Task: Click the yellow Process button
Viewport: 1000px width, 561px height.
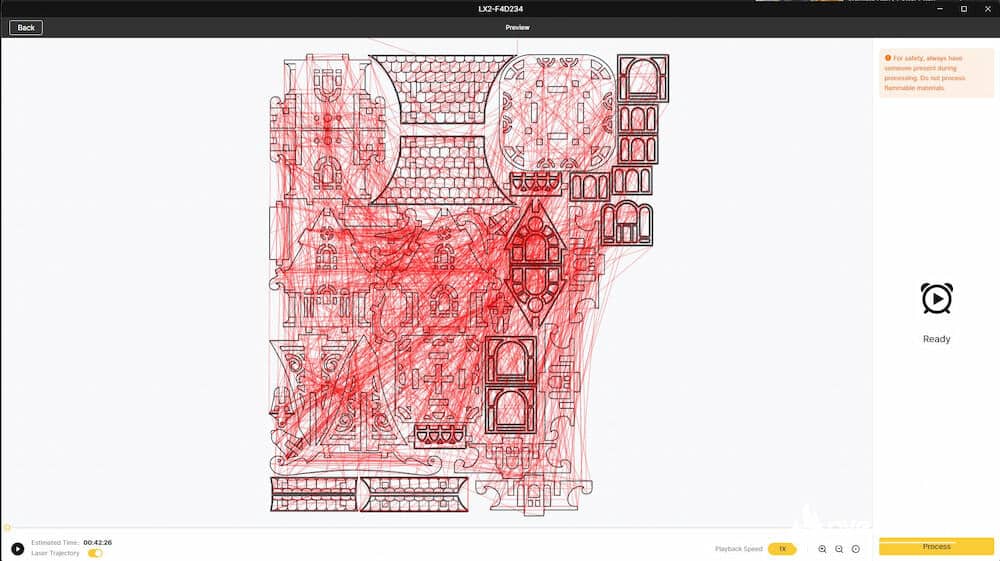Action: point(936,546)
